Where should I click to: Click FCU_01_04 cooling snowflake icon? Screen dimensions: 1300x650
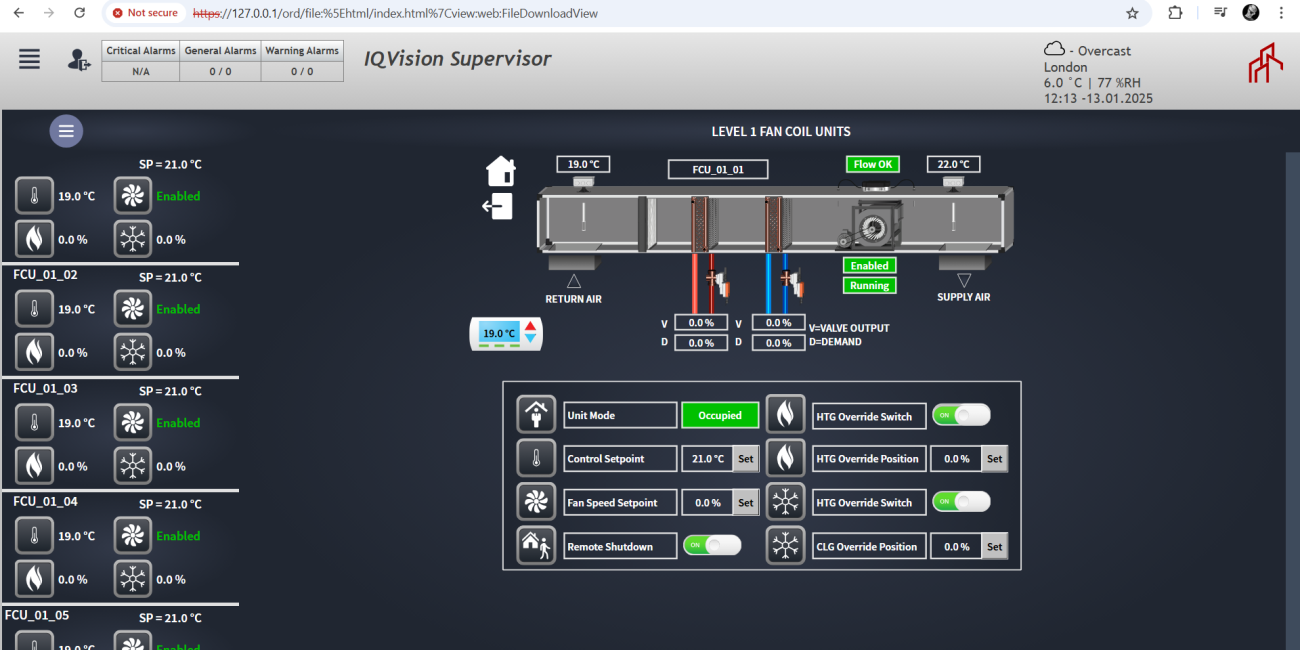coord(133,579)
